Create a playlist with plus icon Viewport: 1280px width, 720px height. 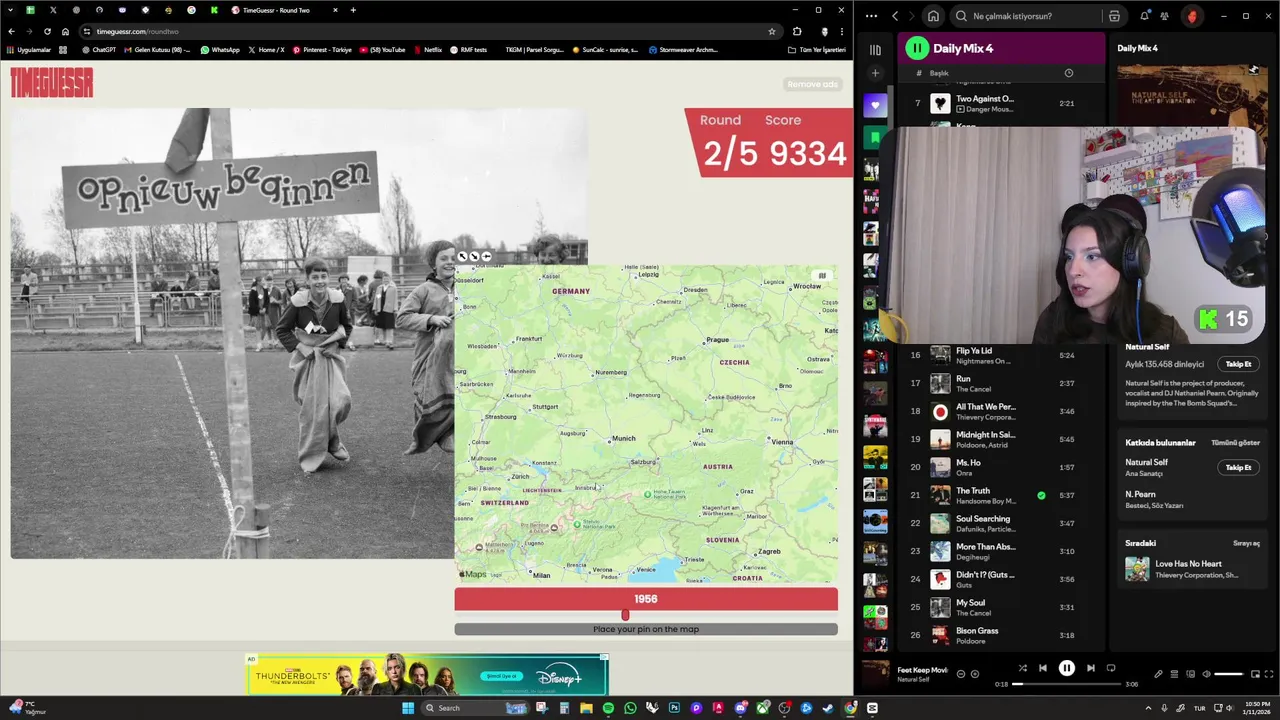coord(875,73)
